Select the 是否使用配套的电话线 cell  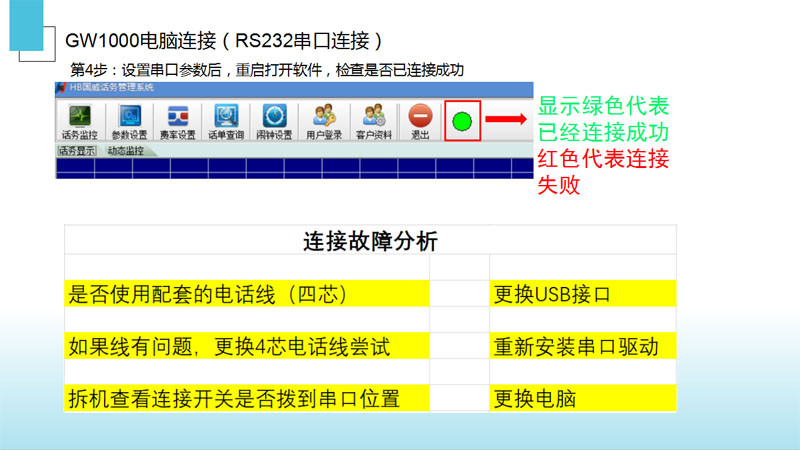point(246,294)
